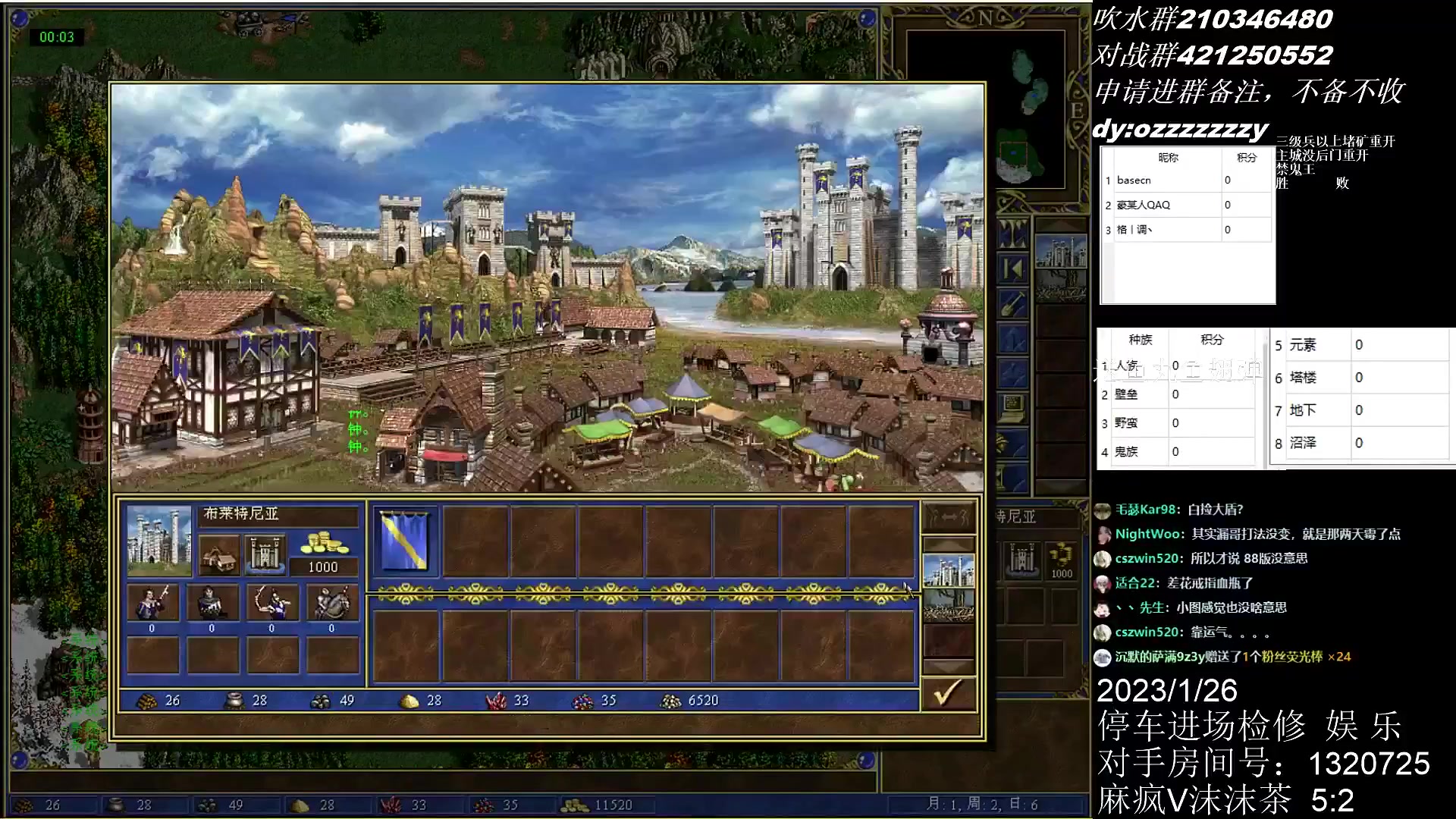Click 积分 column header in nickname table
1456x819 pixels.
coord(1246,158)
